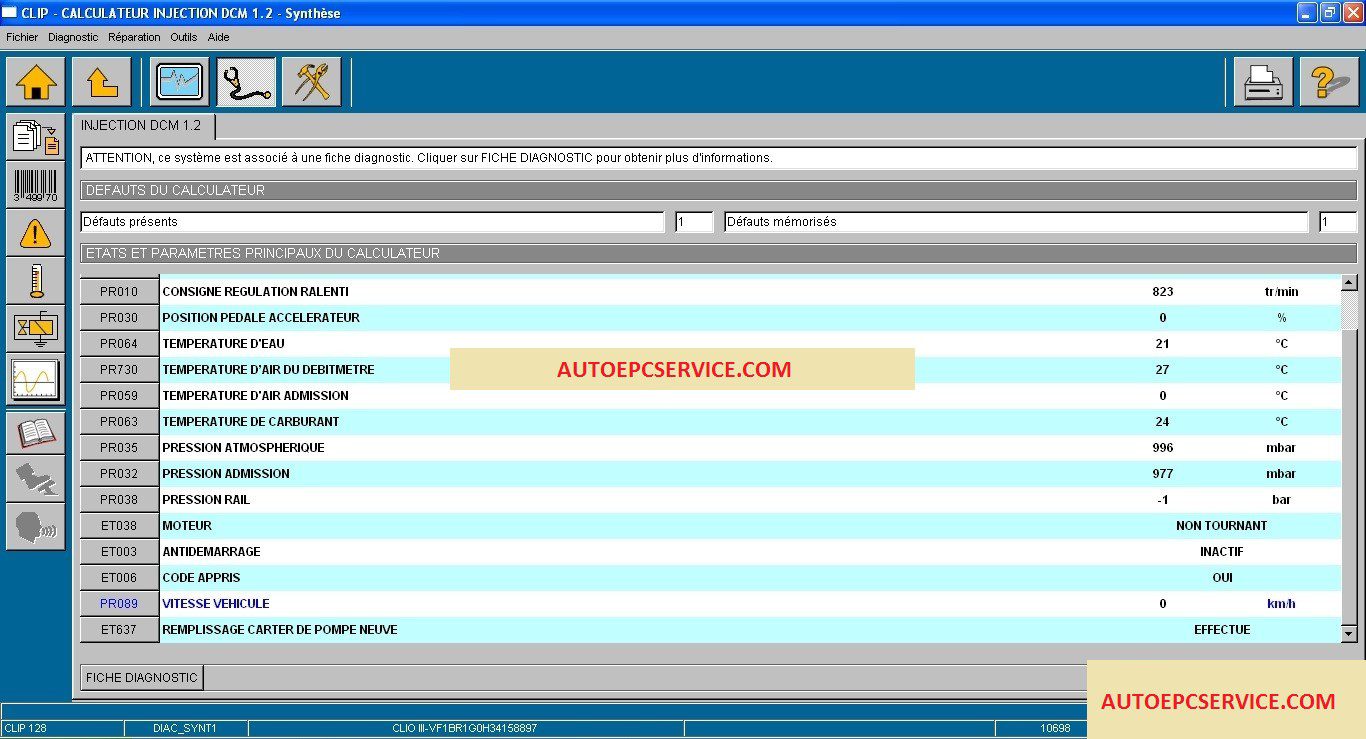The height and width of the screenshot is (739, 1366).
Task: Click the ET038 state button
Action: point(119,526)
